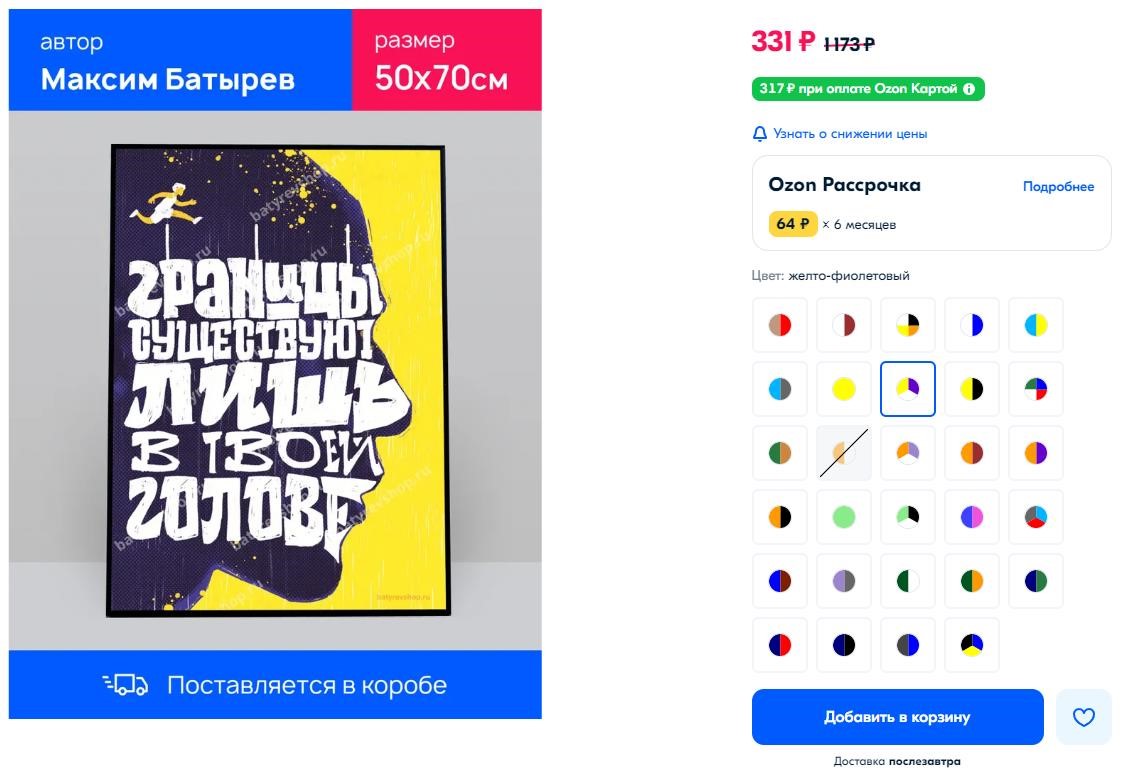Screen dimensions: 1123x781
Task: Select the beige and red color swatch
Action: coord(780,325)
